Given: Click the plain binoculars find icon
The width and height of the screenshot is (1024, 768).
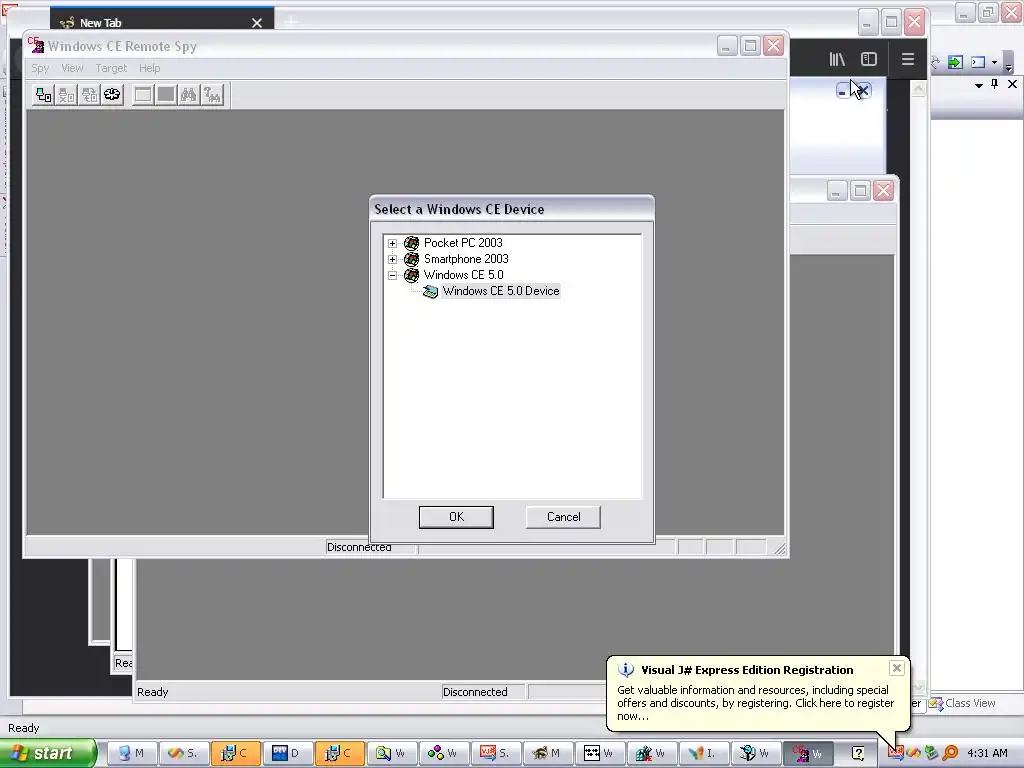Looking at the screenshot, I should point(189,95).
